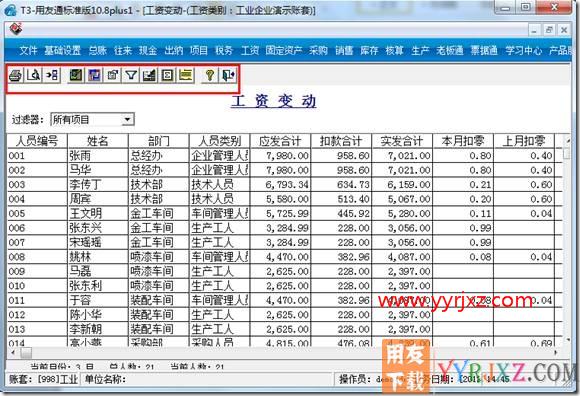Click the 部门 column header

pos(159,141)
